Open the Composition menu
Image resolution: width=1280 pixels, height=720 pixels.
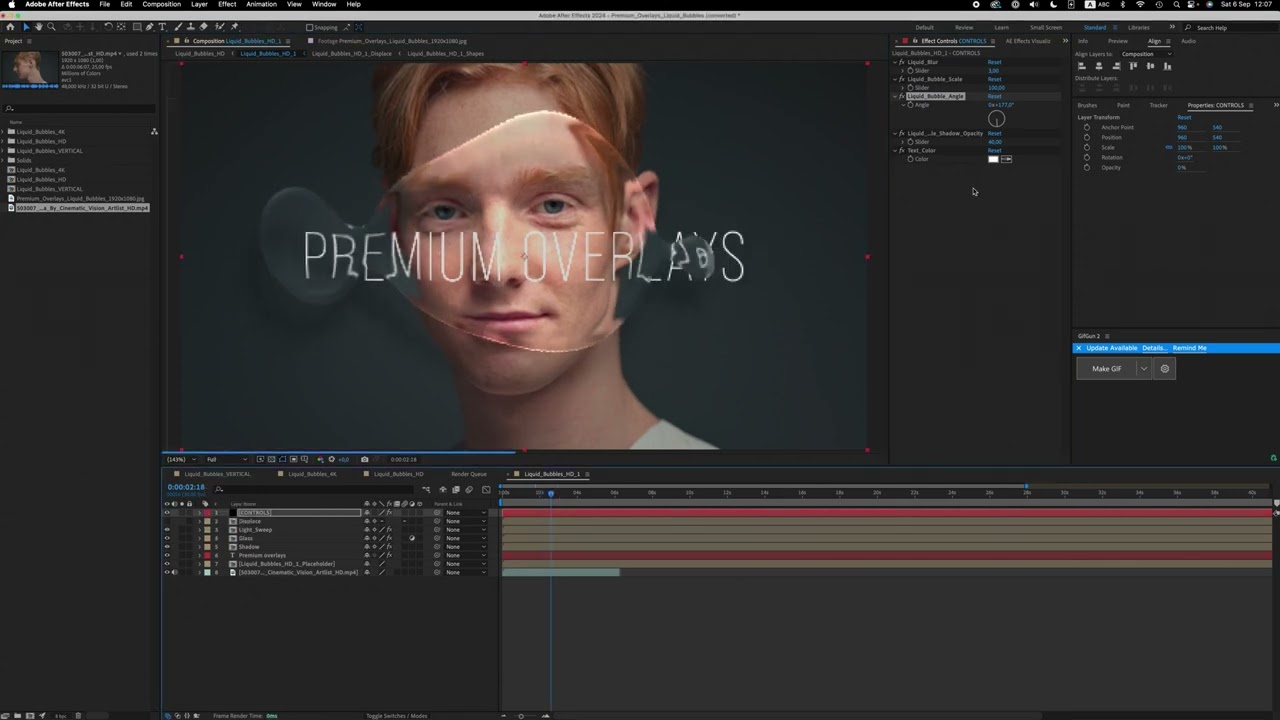[x=161, y=4]
